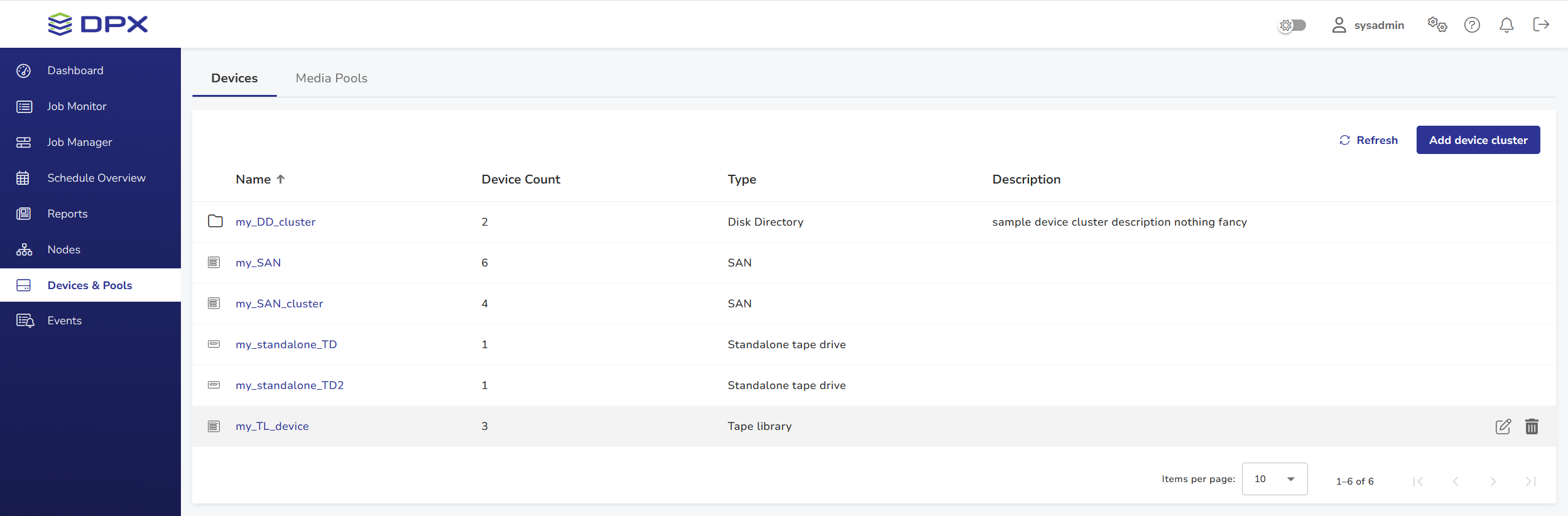Open the my_SAN_cluster link
Screen dimensions: 1568x516
279,304
